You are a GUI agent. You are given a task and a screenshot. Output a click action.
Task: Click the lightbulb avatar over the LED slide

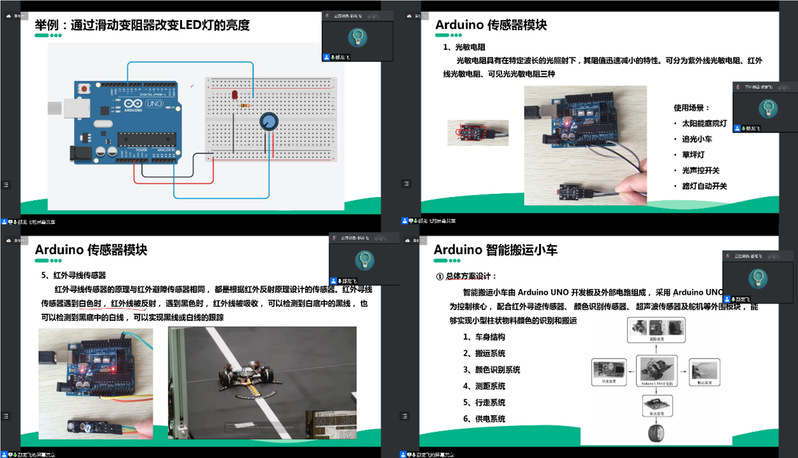[x=357, y=37]
